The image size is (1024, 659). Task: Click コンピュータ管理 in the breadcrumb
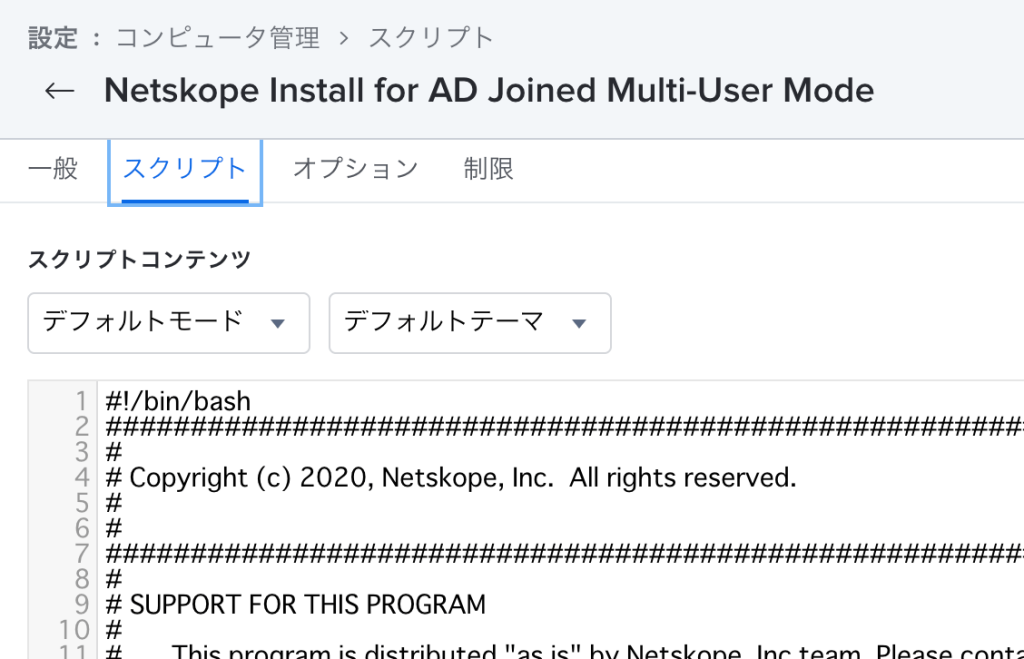pos(217,38)
